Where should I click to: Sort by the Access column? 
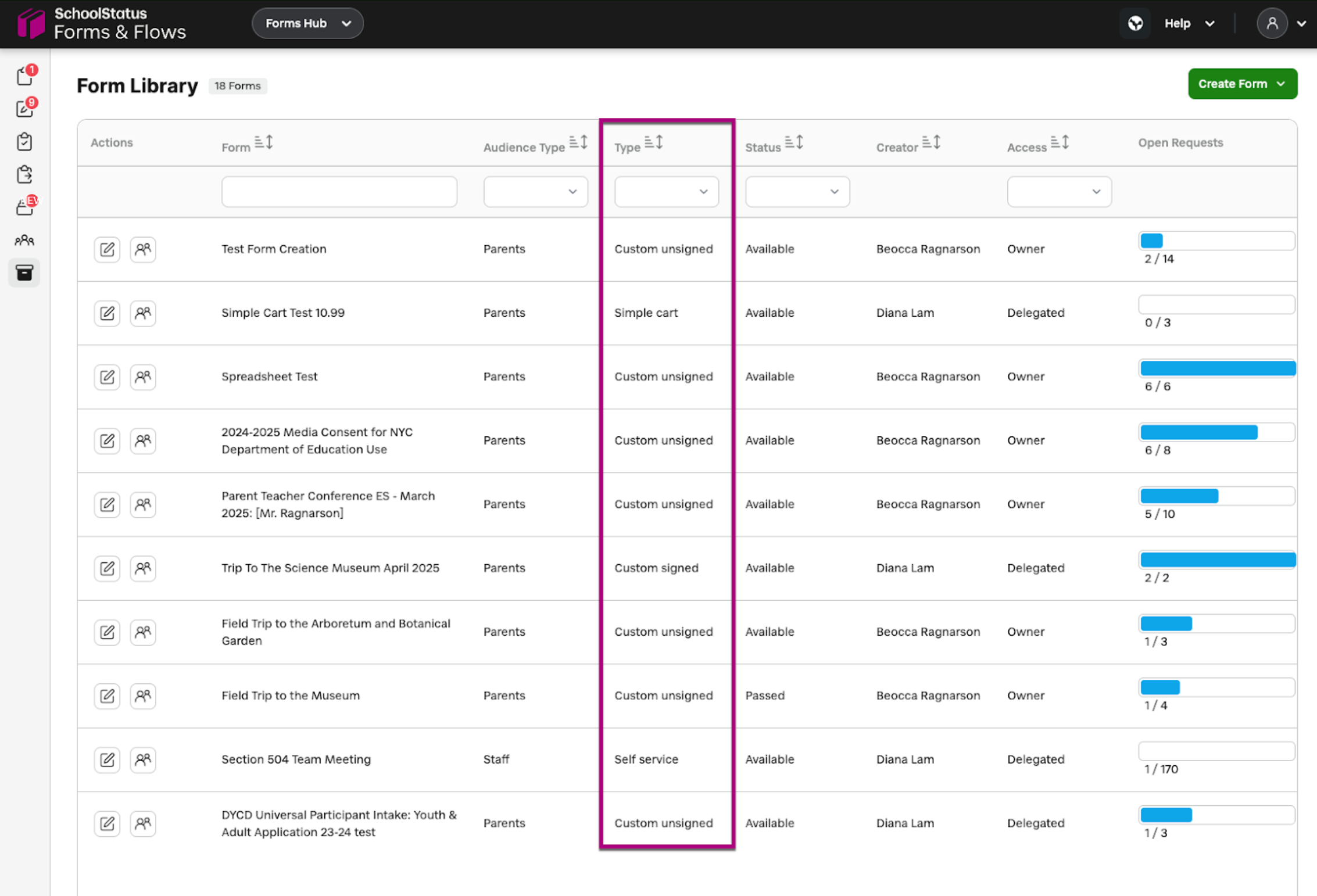(1060, 142)
